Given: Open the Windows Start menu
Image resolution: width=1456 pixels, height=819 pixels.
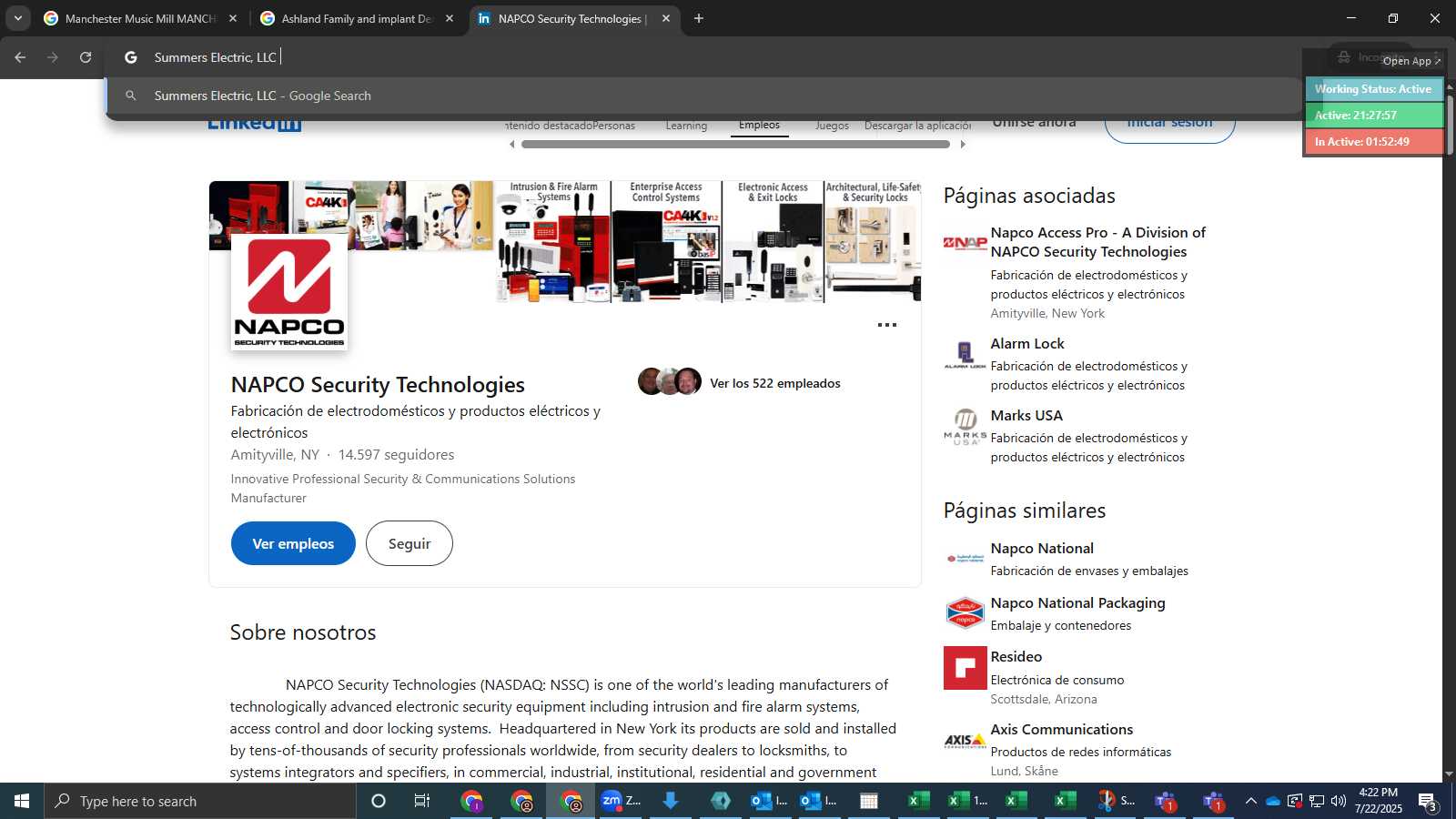Looking at the screenshot, I should coord(22,801).
